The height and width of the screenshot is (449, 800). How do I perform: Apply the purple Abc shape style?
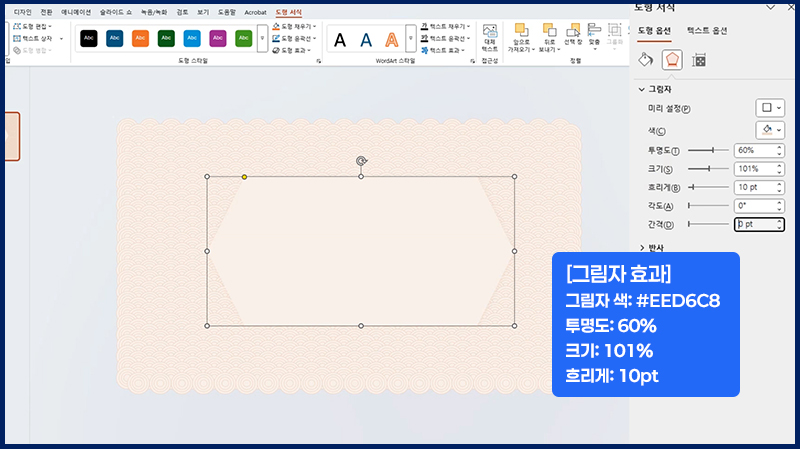point(218,38)
